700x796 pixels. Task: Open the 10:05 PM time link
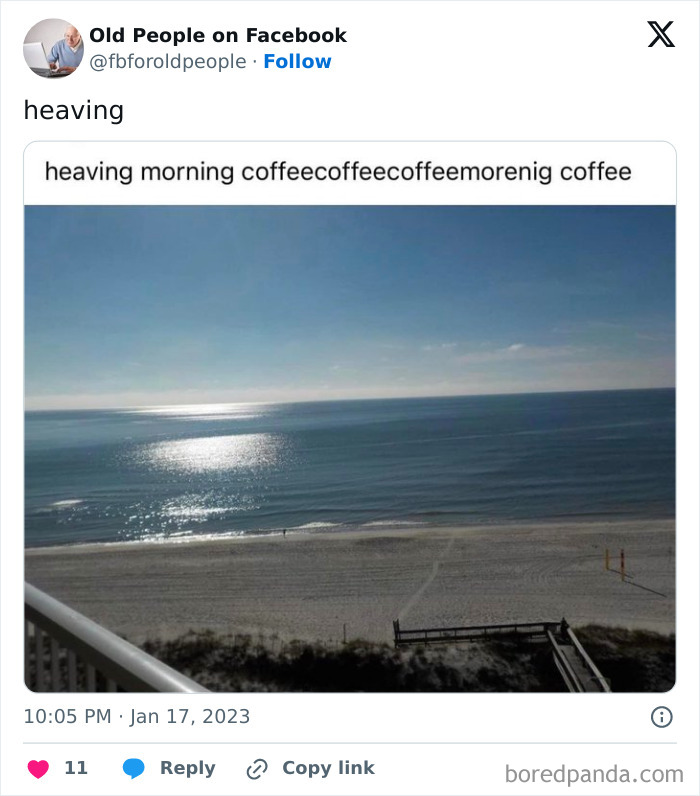[67, 717]
